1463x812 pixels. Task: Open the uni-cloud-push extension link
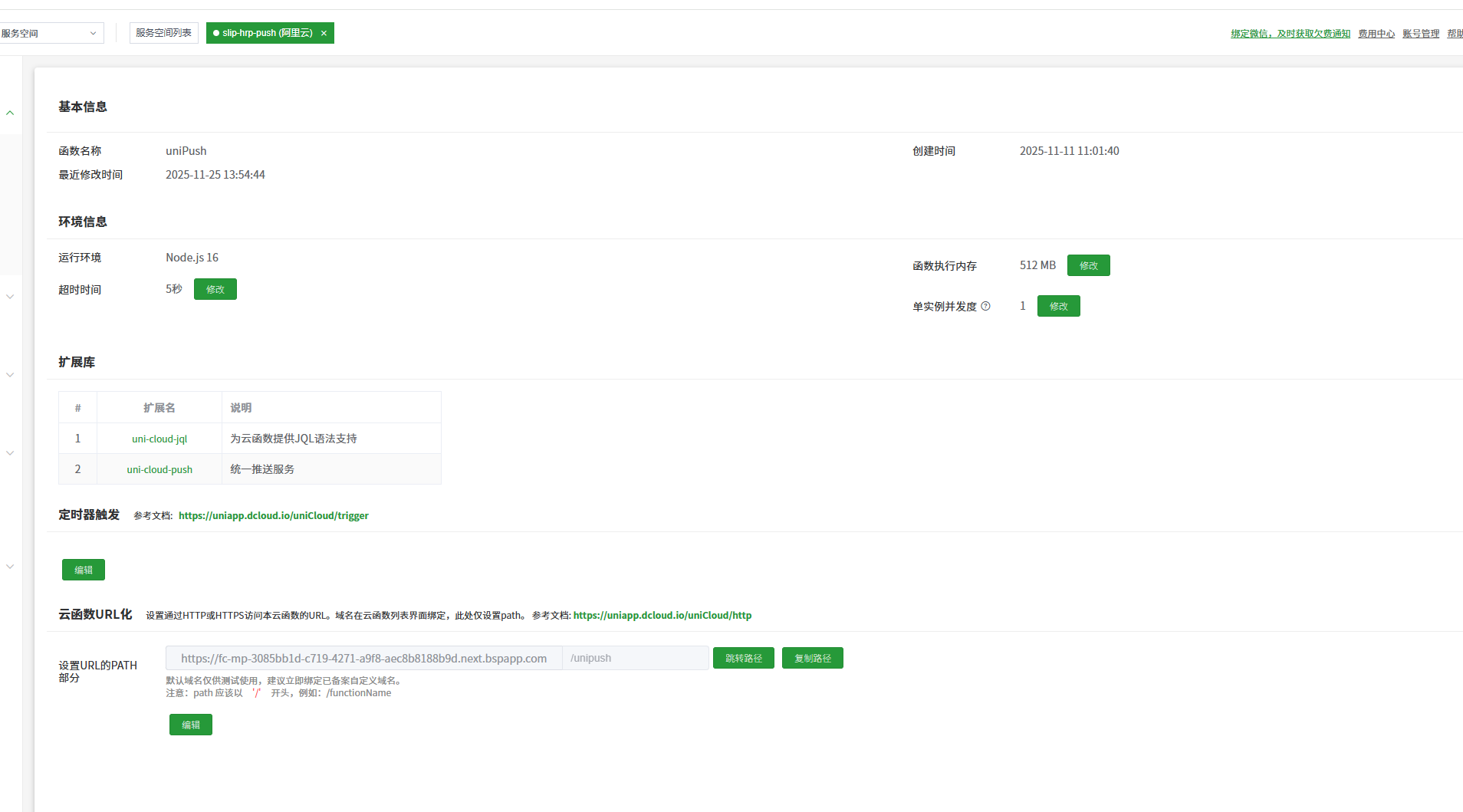click(x=159, y=469)
